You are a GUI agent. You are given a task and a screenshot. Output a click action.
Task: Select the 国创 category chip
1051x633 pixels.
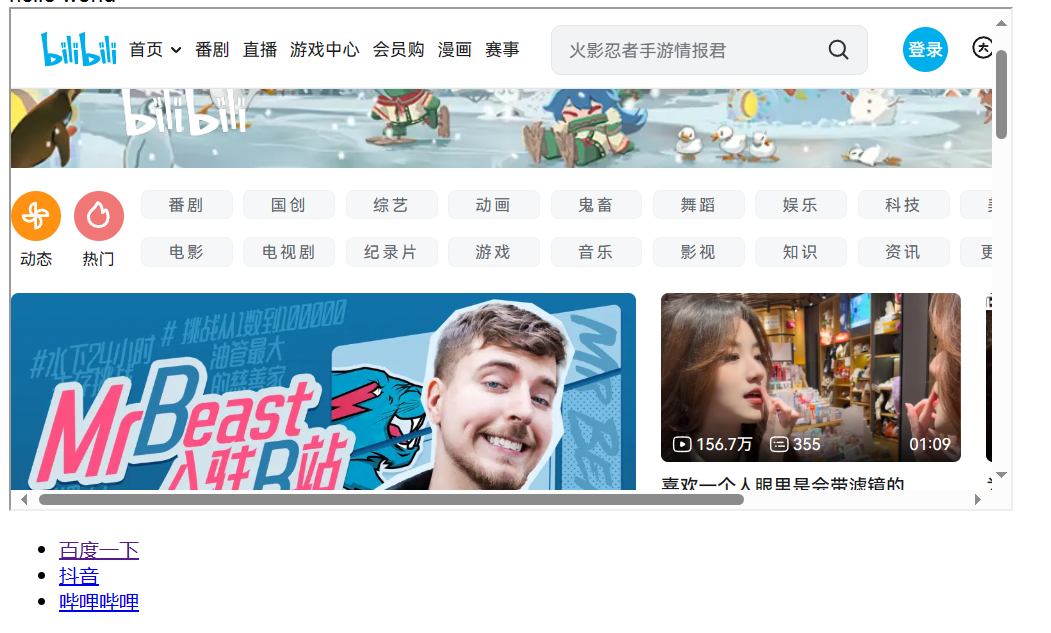[x=289, y=205]
